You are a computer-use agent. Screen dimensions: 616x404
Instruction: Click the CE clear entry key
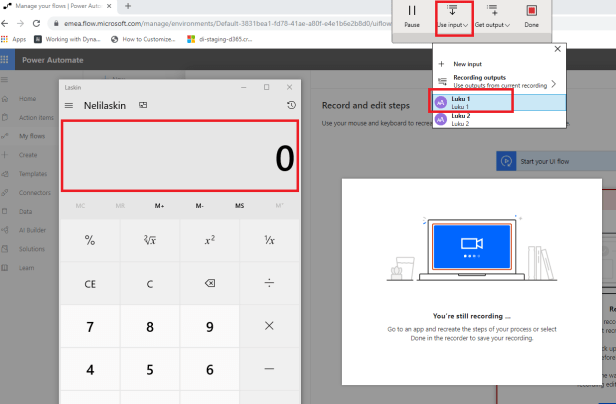point(90,283)
